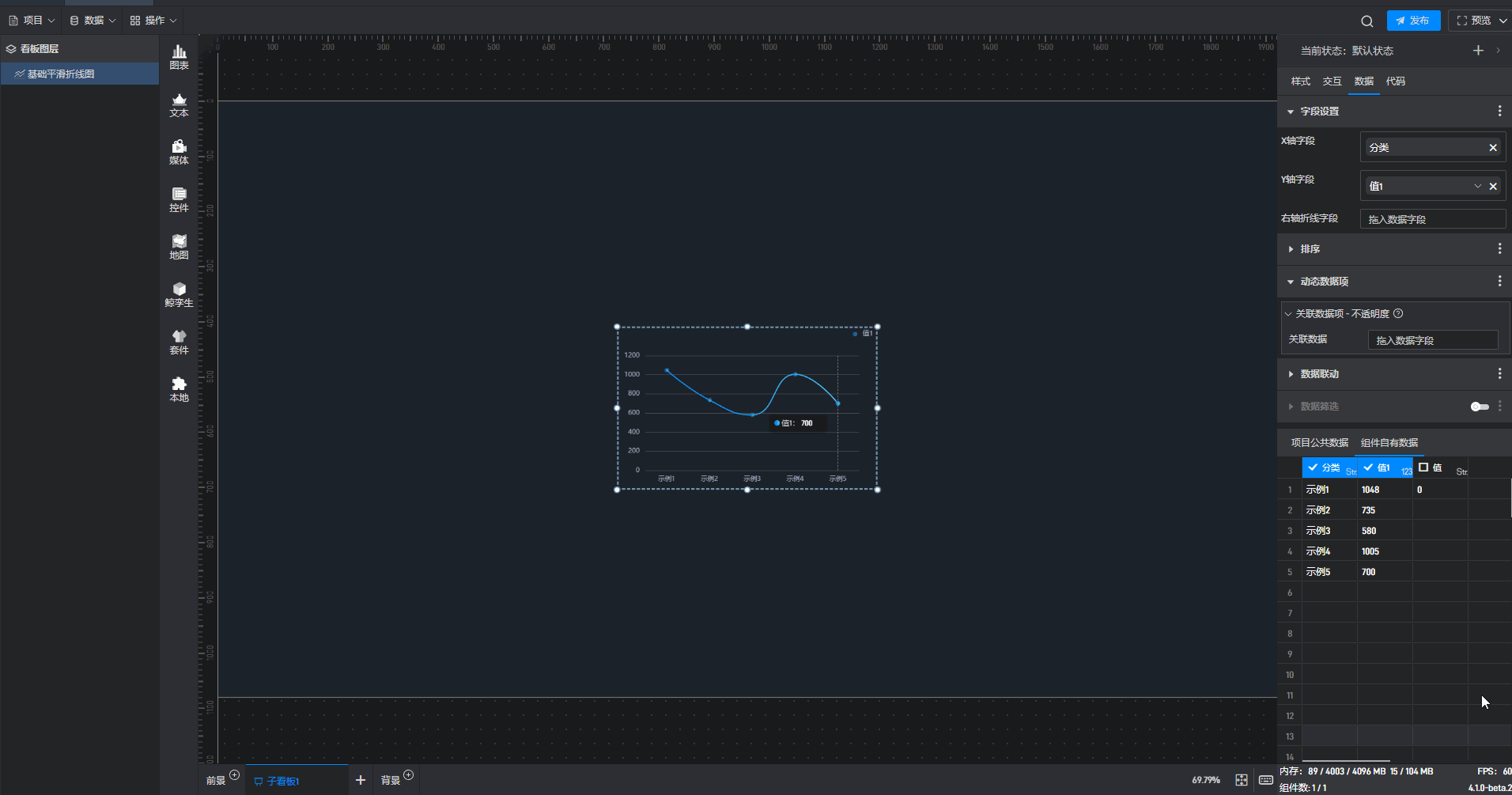Open the 控件 controls panel
This screenshot has width=1512, height=795.
[180, 199]
